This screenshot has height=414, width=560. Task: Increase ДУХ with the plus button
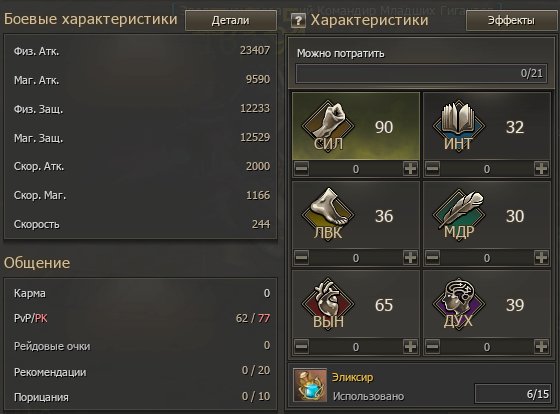coord(541,346)
